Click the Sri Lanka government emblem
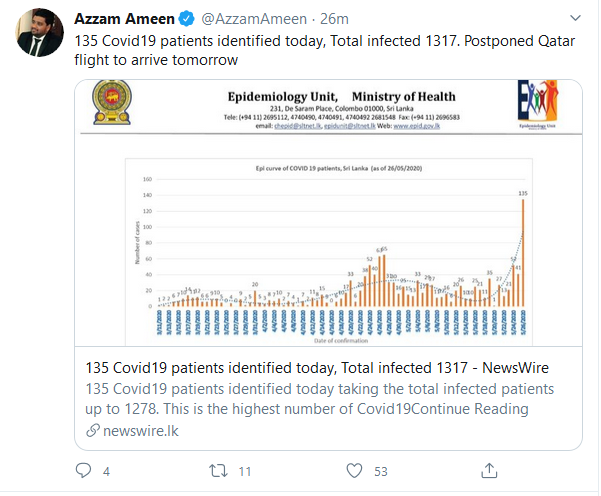601x496 pixels. pos(112,102)
